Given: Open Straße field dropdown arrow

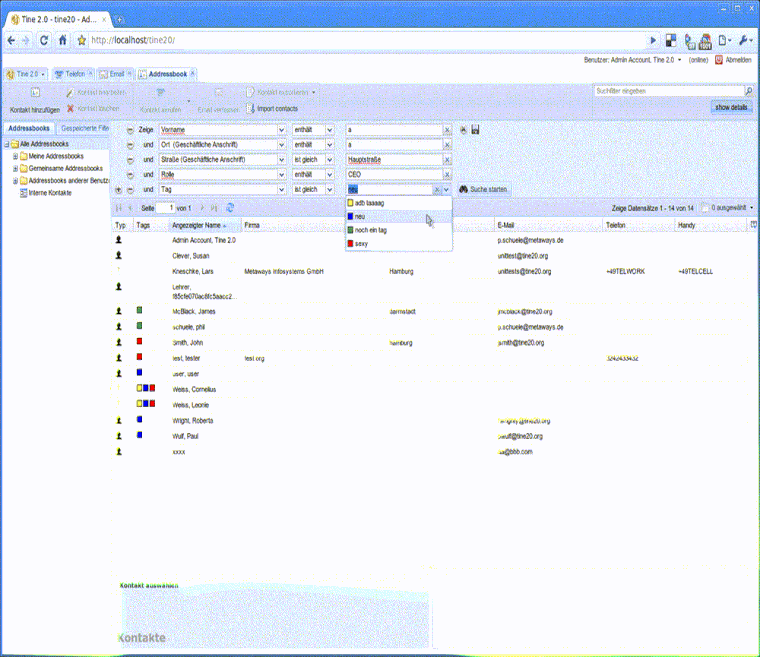Looking at the screenshot, I should click(282, 160).
